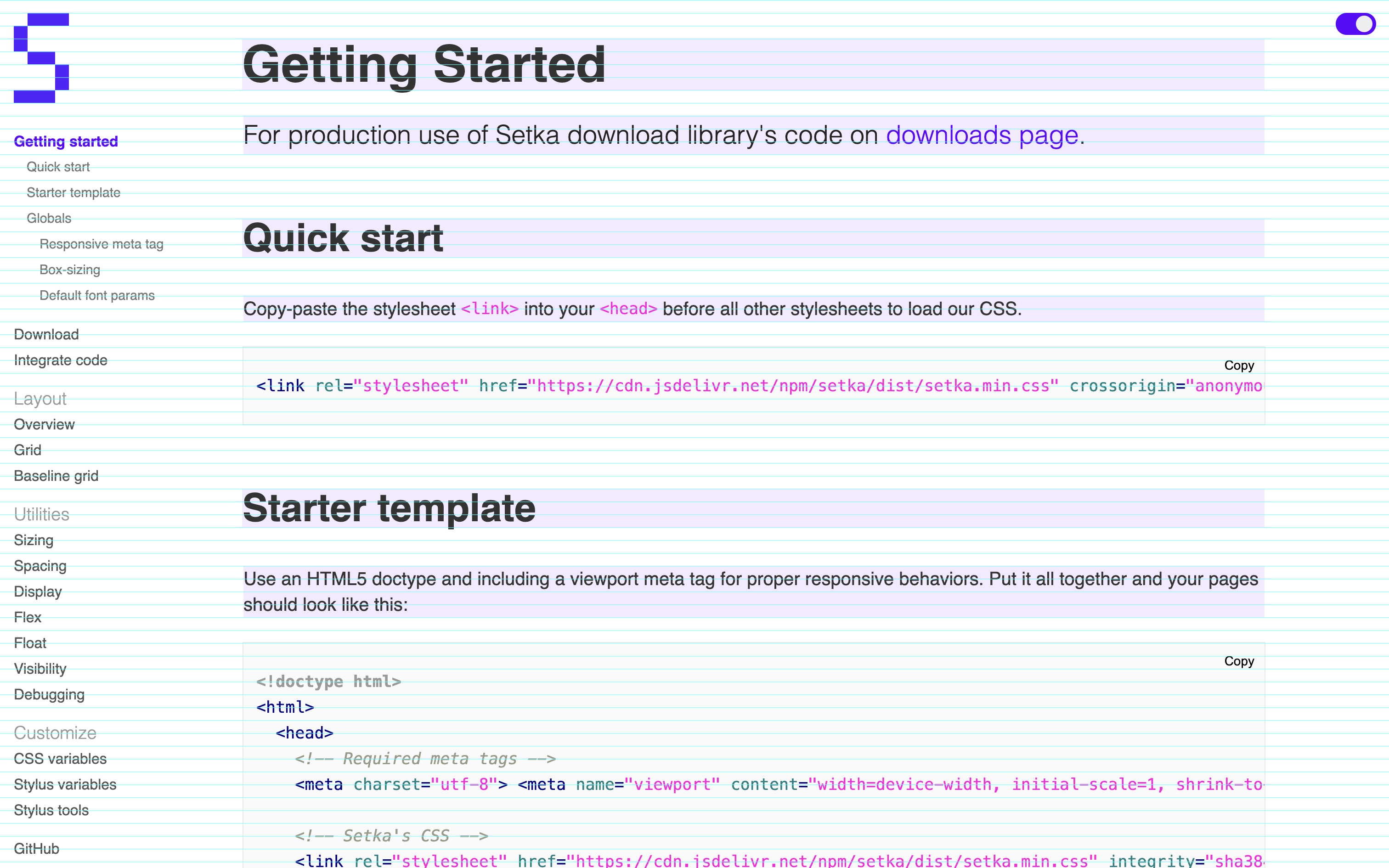1389x868 pixels.
Task: Open the Download page
Action: pyautogui.click(x=46, y=335)
